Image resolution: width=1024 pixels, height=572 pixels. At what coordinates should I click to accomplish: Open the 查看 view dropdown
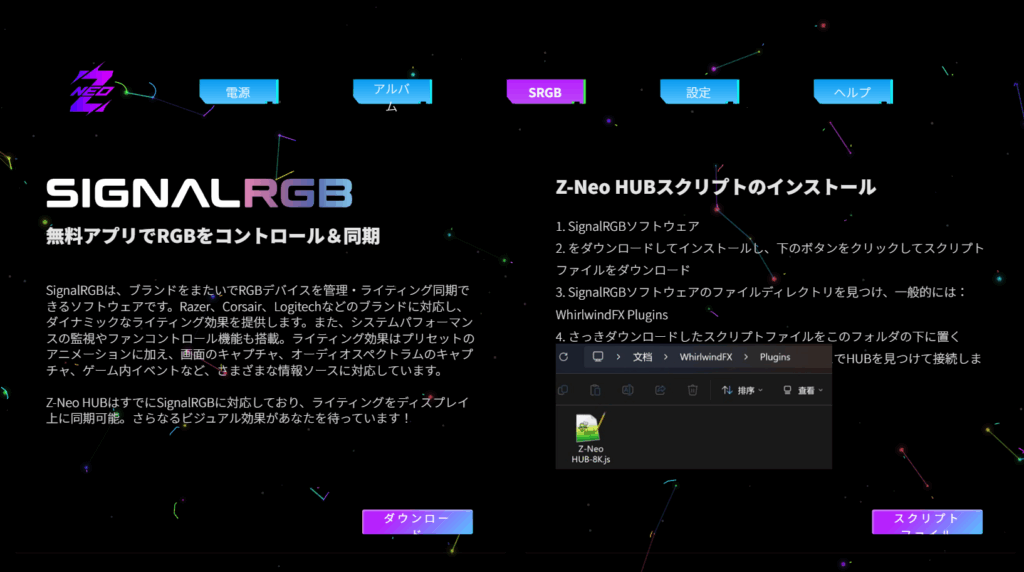pyautogui.click(x=803, y=390)
